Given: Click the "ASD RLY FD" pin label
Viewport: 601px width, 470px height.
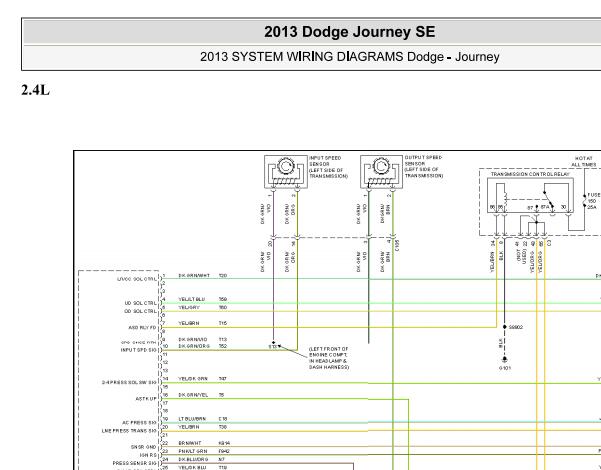Looking at the screenshot, I should pos(143,328).
